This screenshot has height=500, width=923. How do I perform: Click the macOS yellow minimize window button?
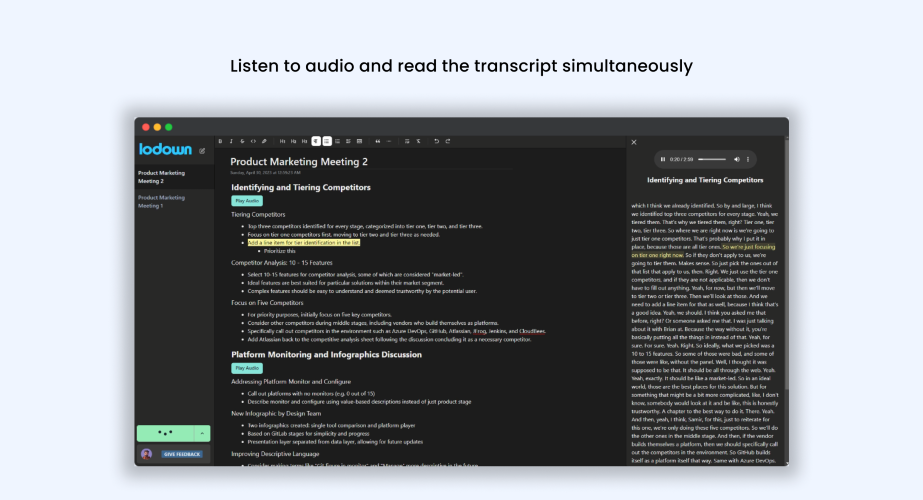coord(157,127)
